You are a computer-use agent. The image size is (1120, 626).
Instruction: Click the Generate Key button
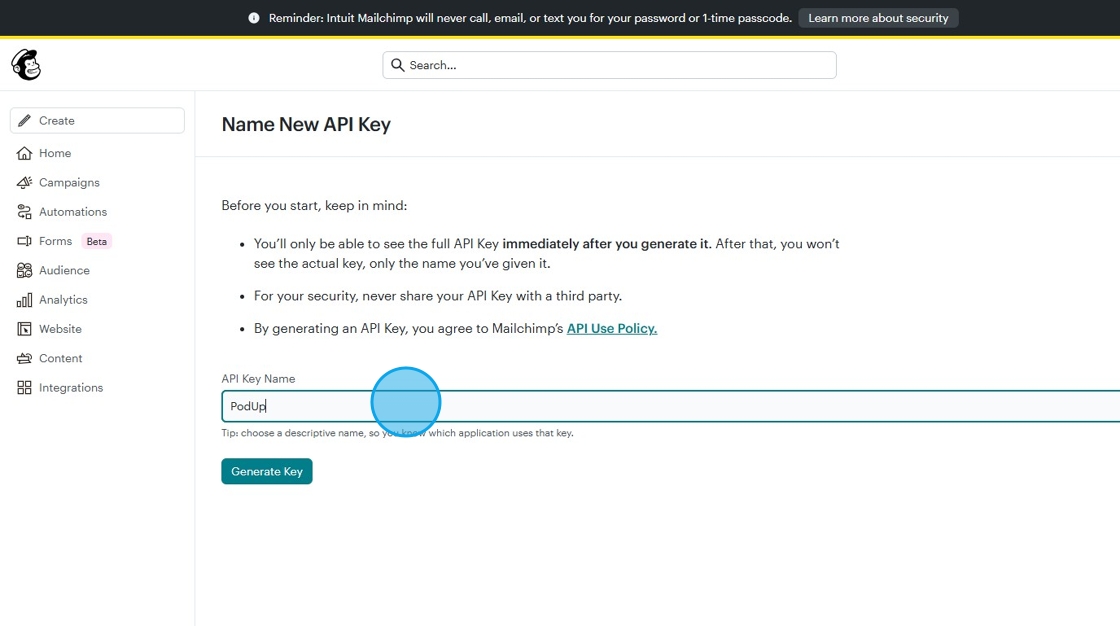pyautogui.click(x=266, y=471)
